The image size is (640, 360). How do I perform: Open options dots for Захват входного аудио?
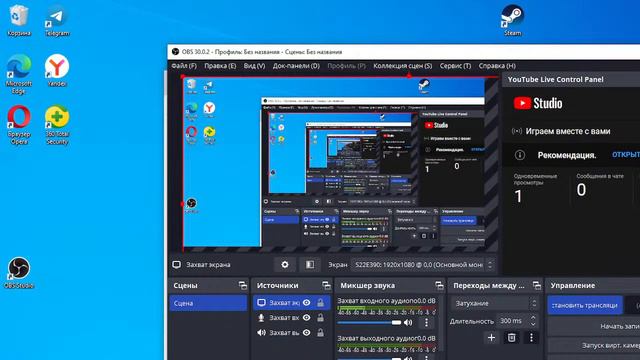(426, 322)
